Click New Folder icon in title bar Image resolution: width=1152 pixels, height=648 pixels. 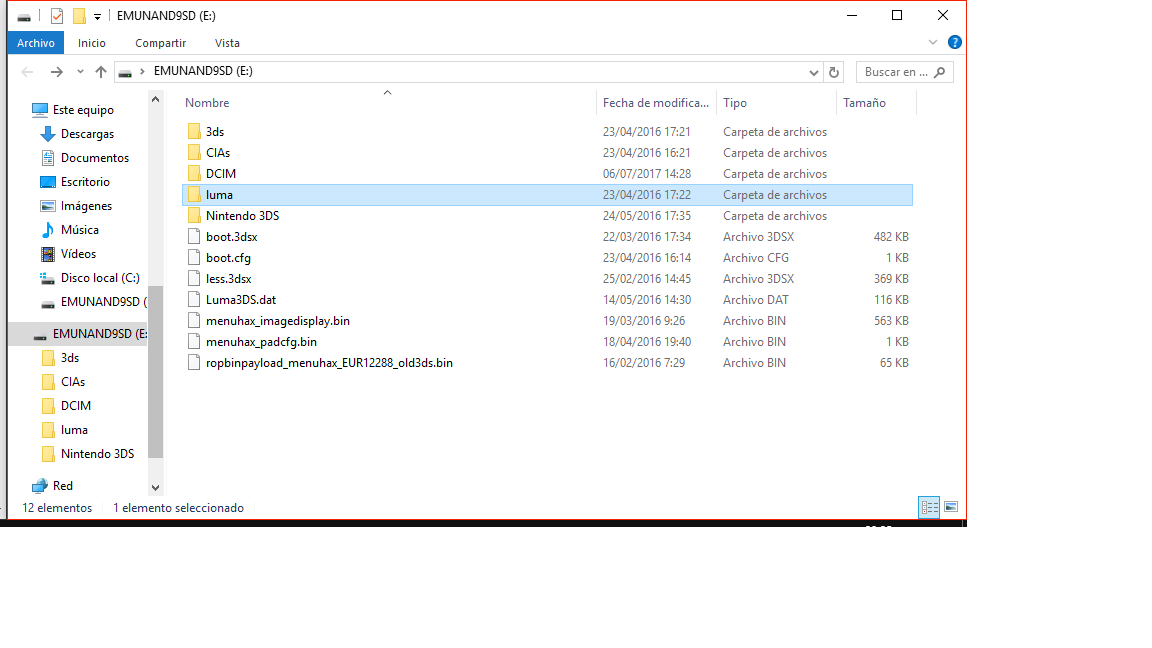[x=79, y=16]
